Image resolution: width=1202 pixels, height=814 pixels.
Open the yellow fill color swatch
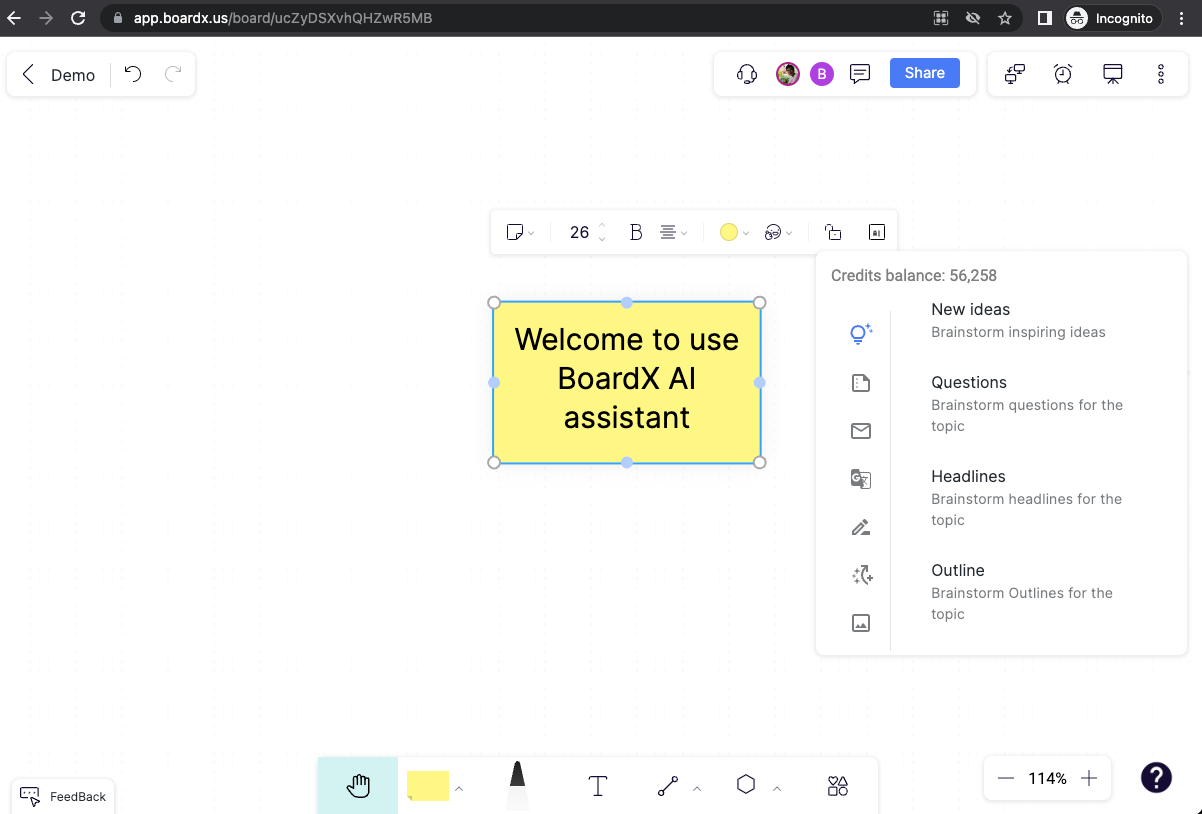coord(729,232)
